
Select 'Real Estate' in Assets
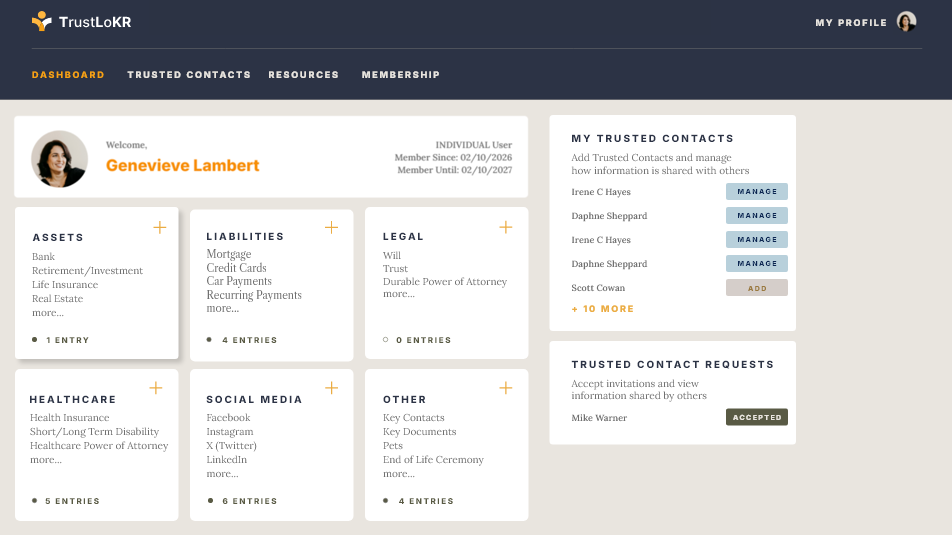click(58, 299)
